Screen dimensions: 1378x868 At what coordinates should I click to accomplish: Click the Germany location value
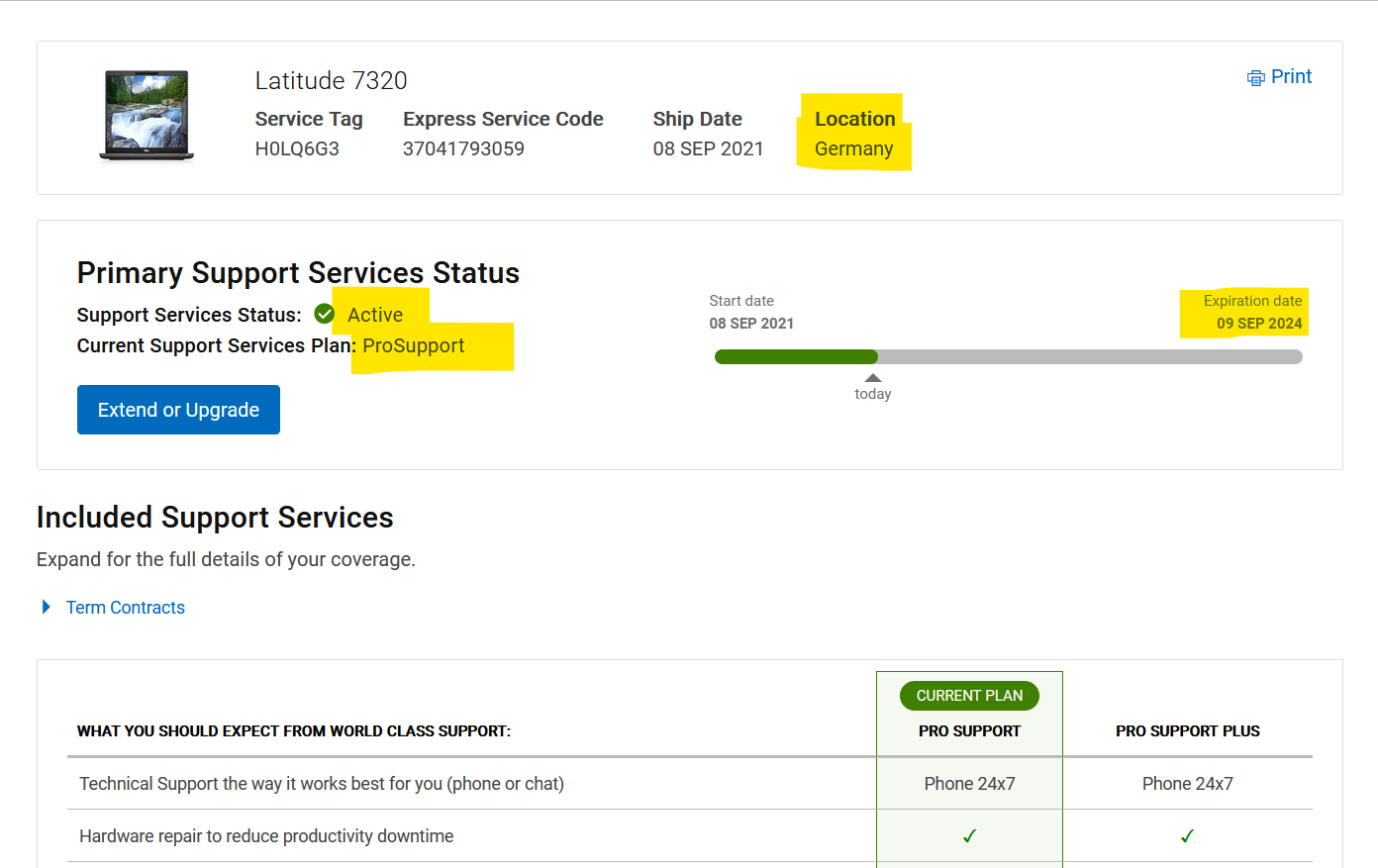[853, 148]
